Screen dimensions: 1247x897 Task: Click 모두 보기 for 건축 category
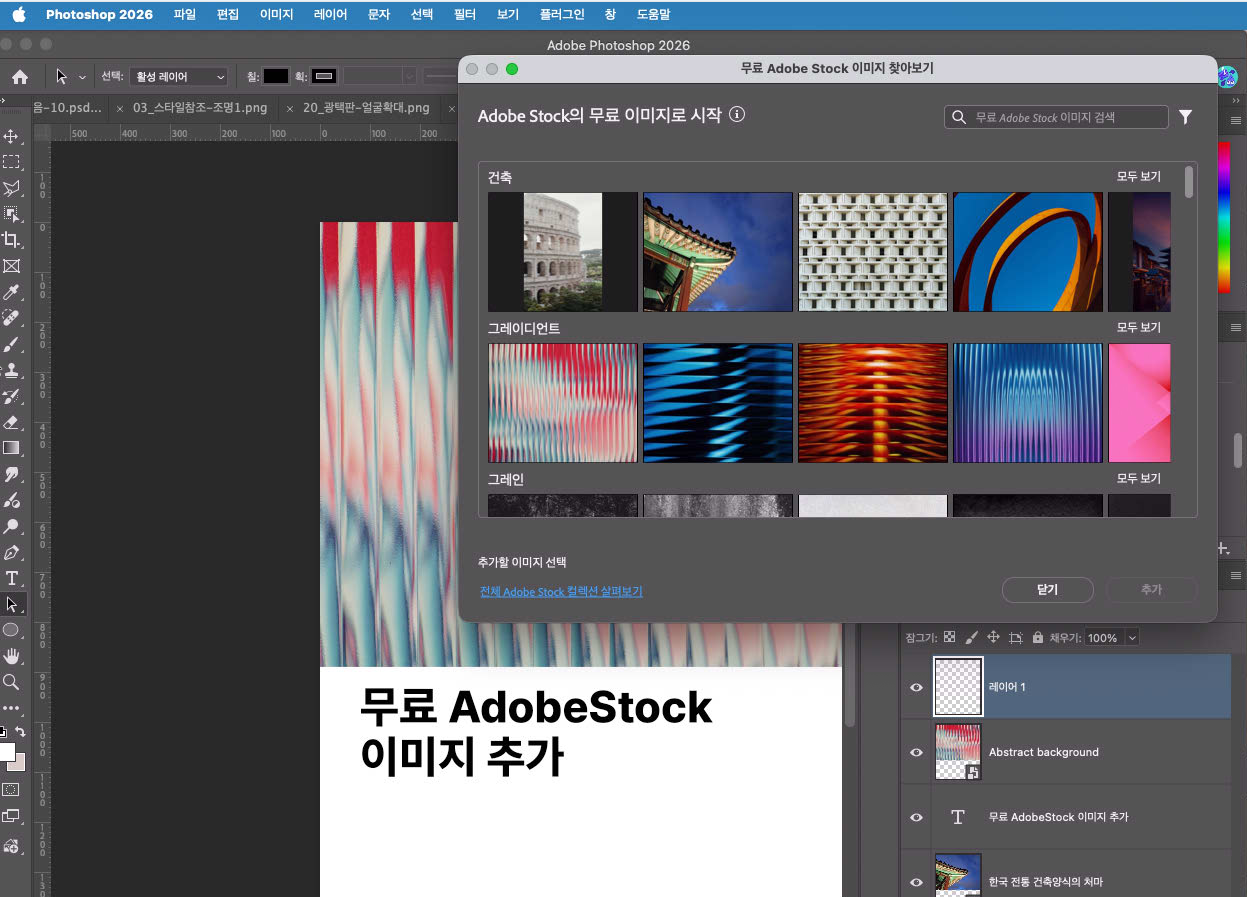pos(1139,177)
